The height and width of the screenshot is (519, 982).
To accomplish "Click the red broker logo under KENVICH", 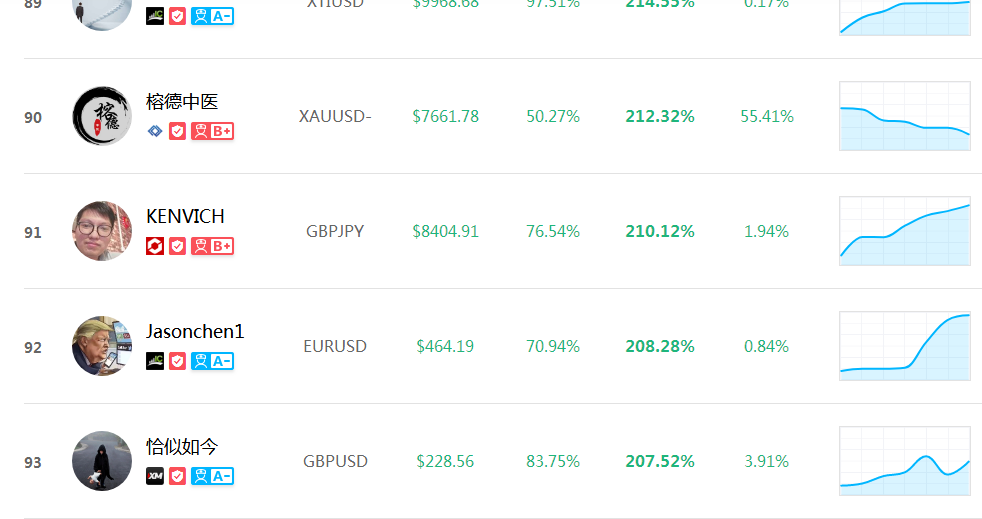I will click(155, 246).
